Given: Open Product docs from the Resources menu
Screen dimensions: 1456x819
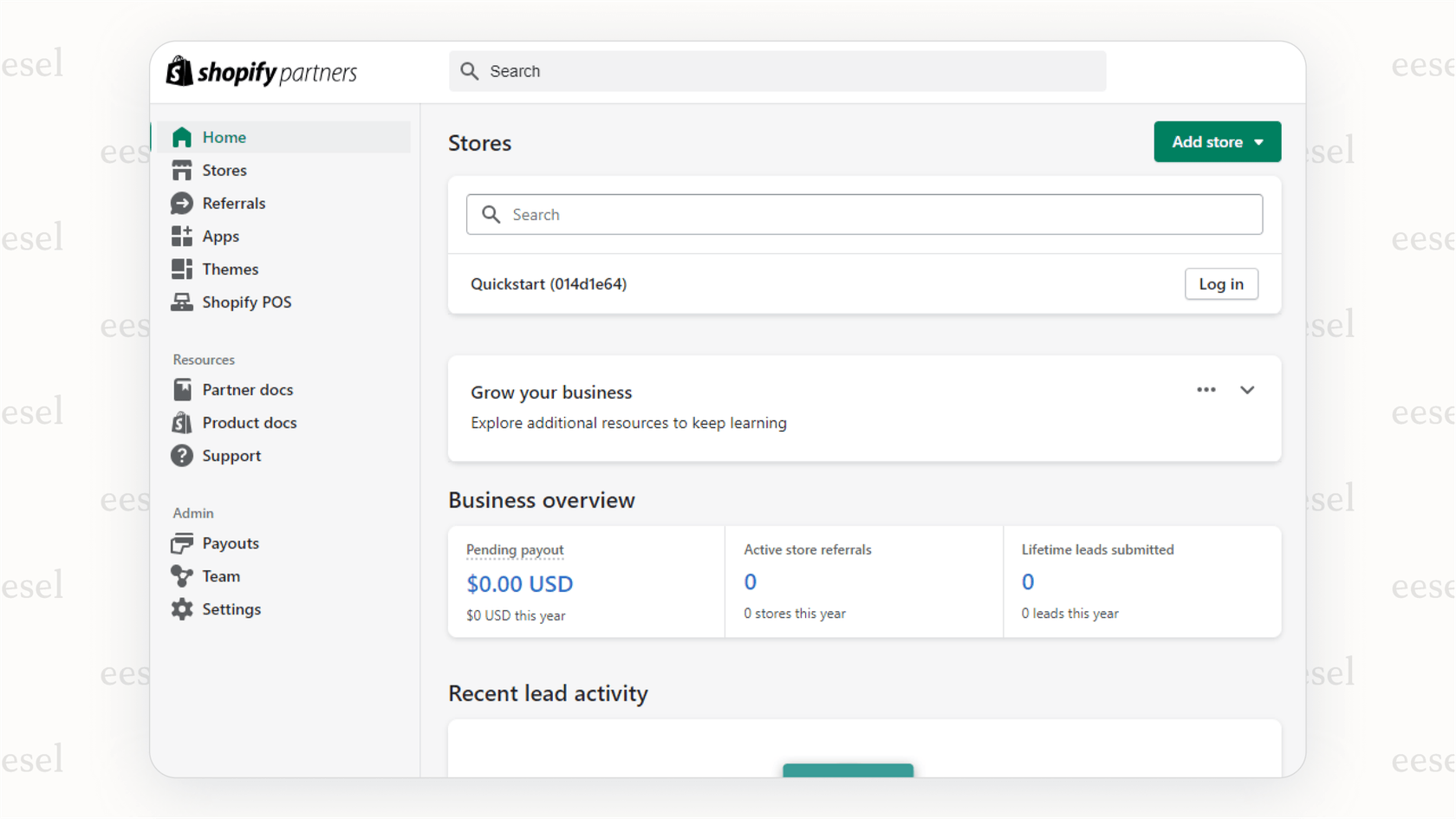Looking at the screenshot, I should [250, 422].
